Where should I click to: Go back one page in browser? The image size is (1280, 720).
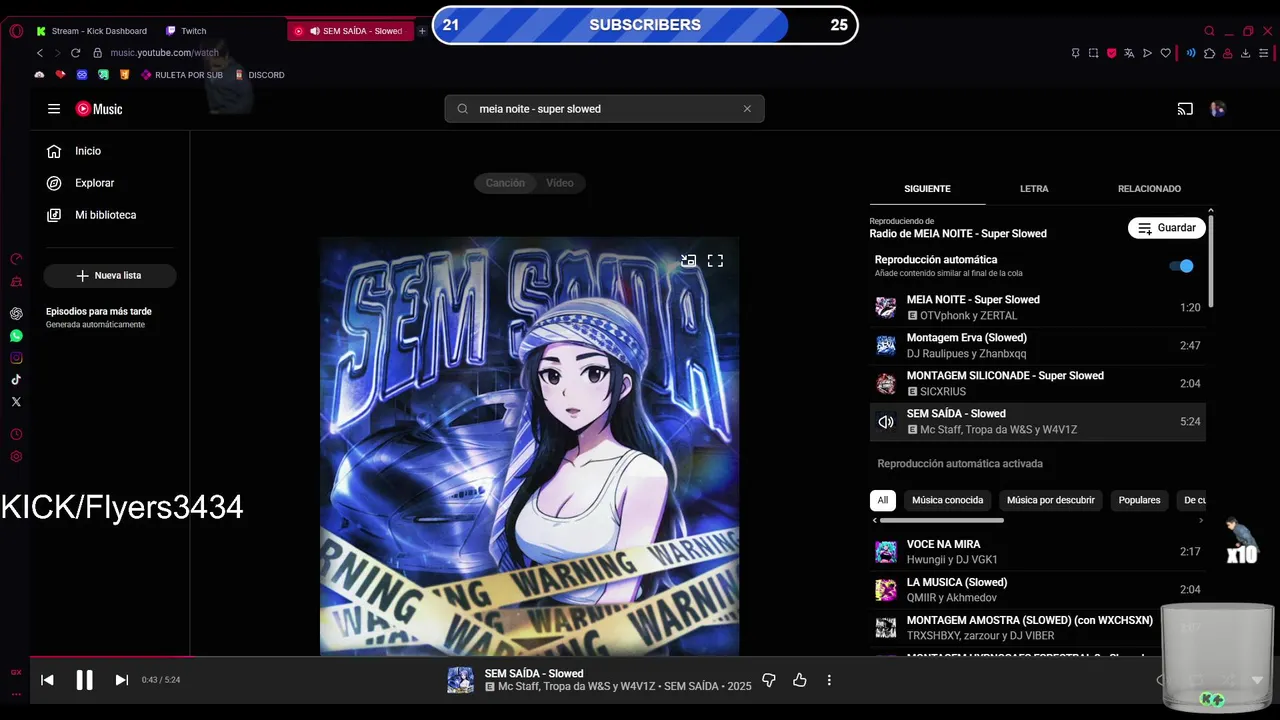coord(40,53)
